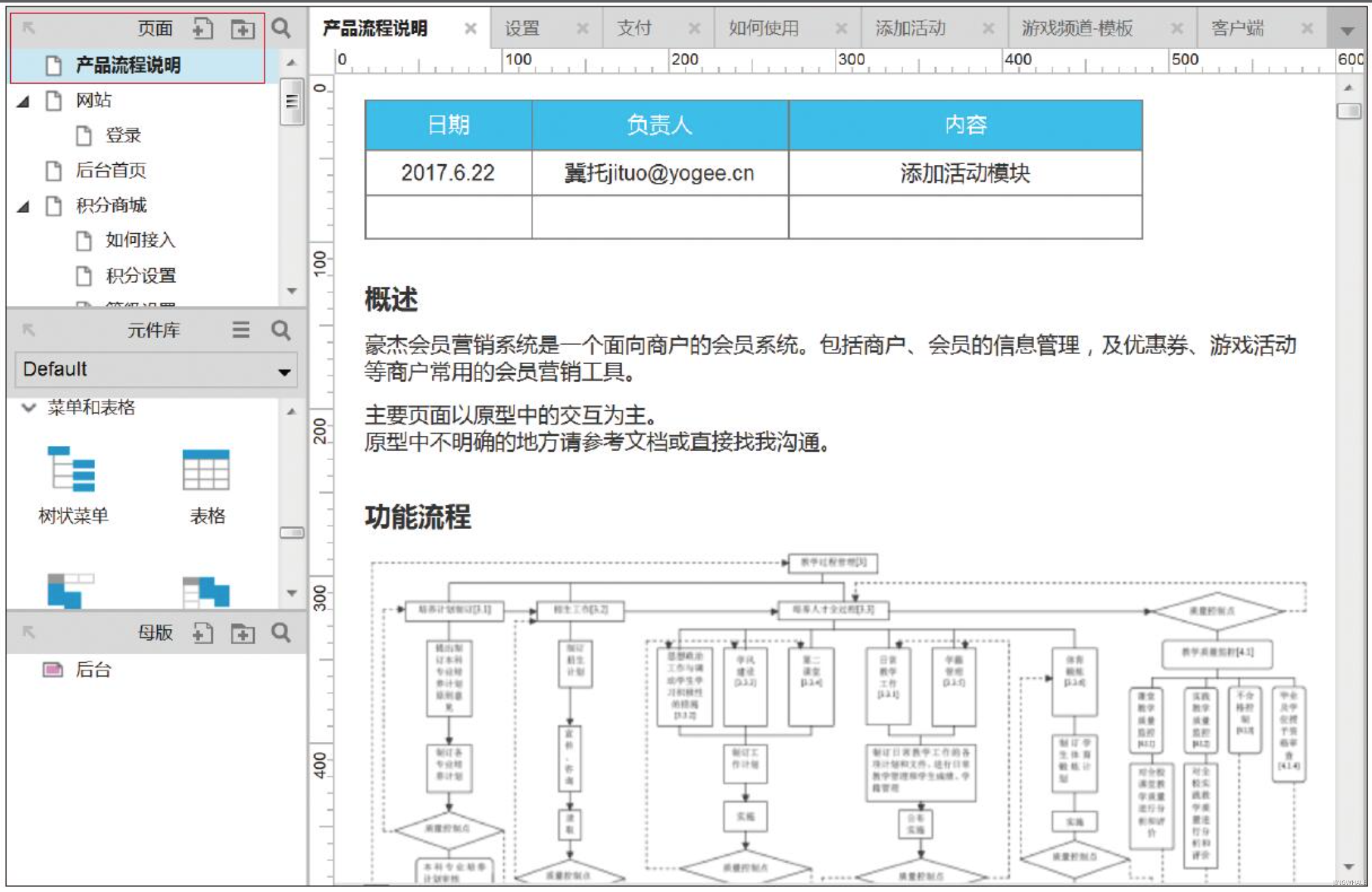Search widgets in 元件库 panel

point(281,330)
